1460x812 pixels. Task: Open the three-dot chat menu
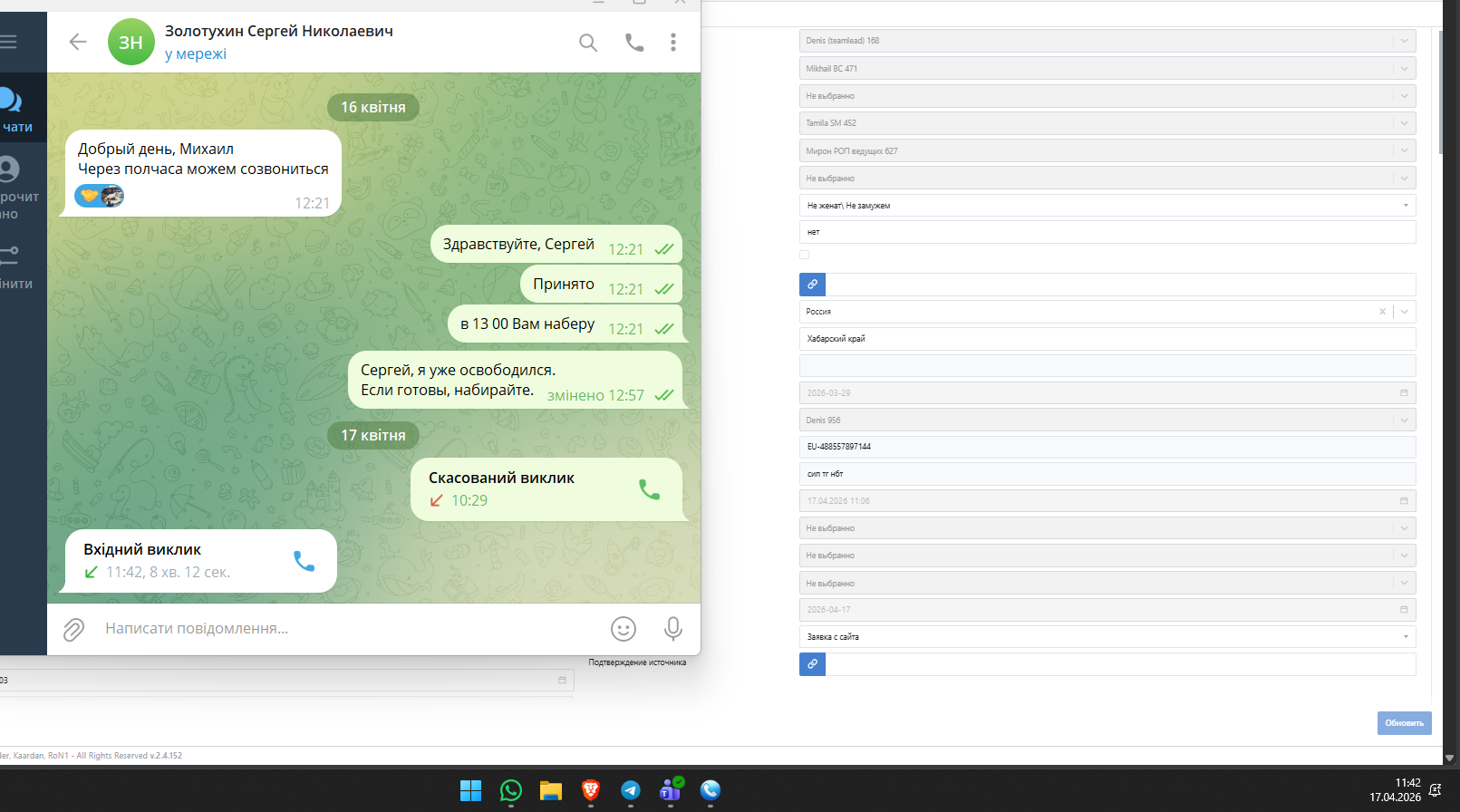click(673, 43)
